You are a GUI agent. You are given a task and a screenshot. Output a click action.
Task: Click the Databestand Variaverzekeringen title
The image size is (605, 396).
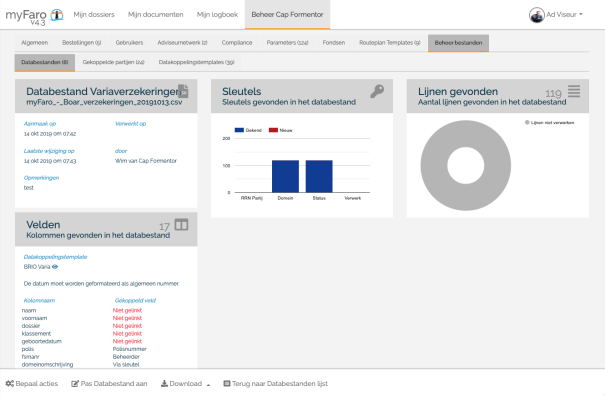click(x=103, y=91)
